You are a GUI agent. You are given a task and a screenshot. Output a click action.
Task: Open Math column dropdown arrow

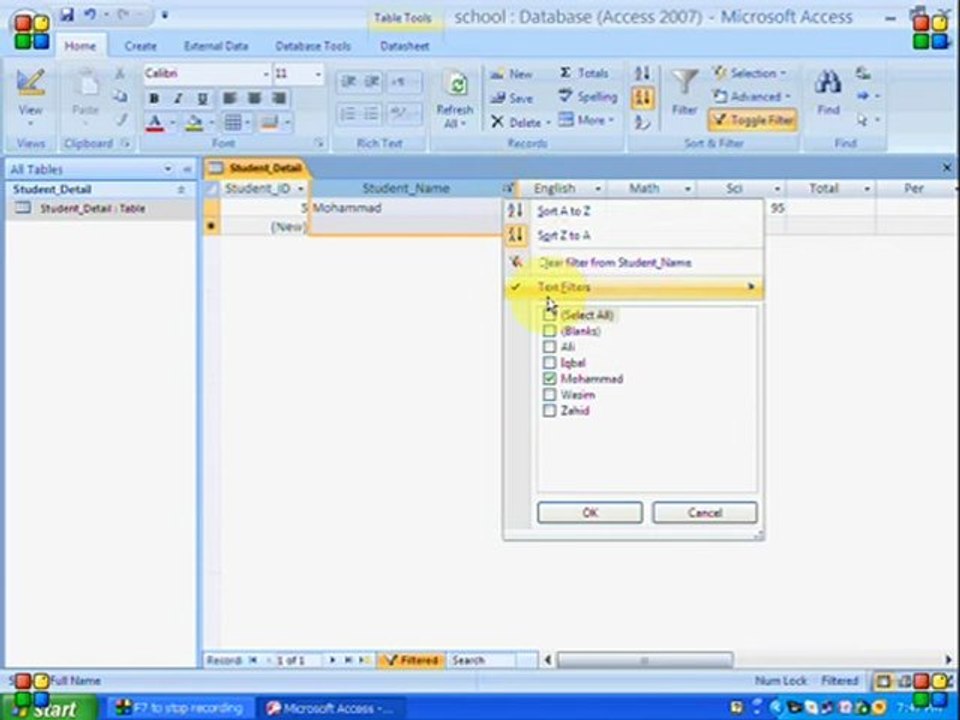click(688, 189)
